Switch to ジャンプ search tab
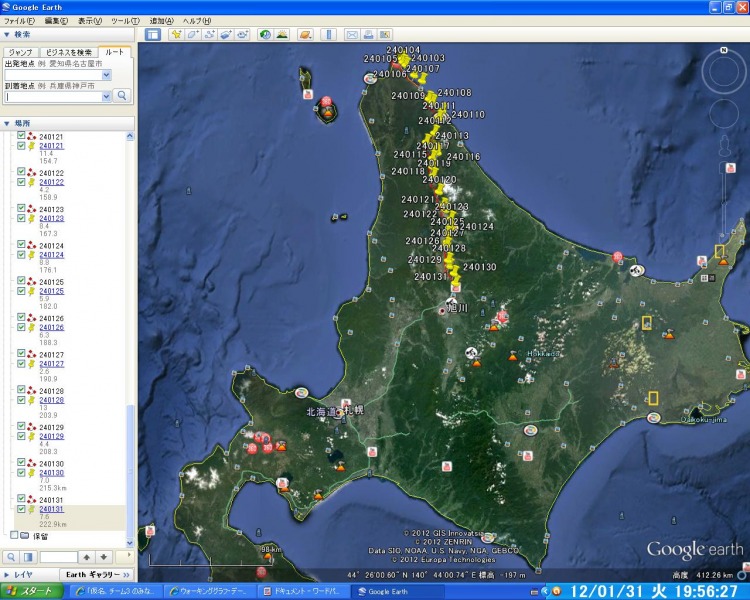Screen dimensions: 750x600 (x=20, y=52)
